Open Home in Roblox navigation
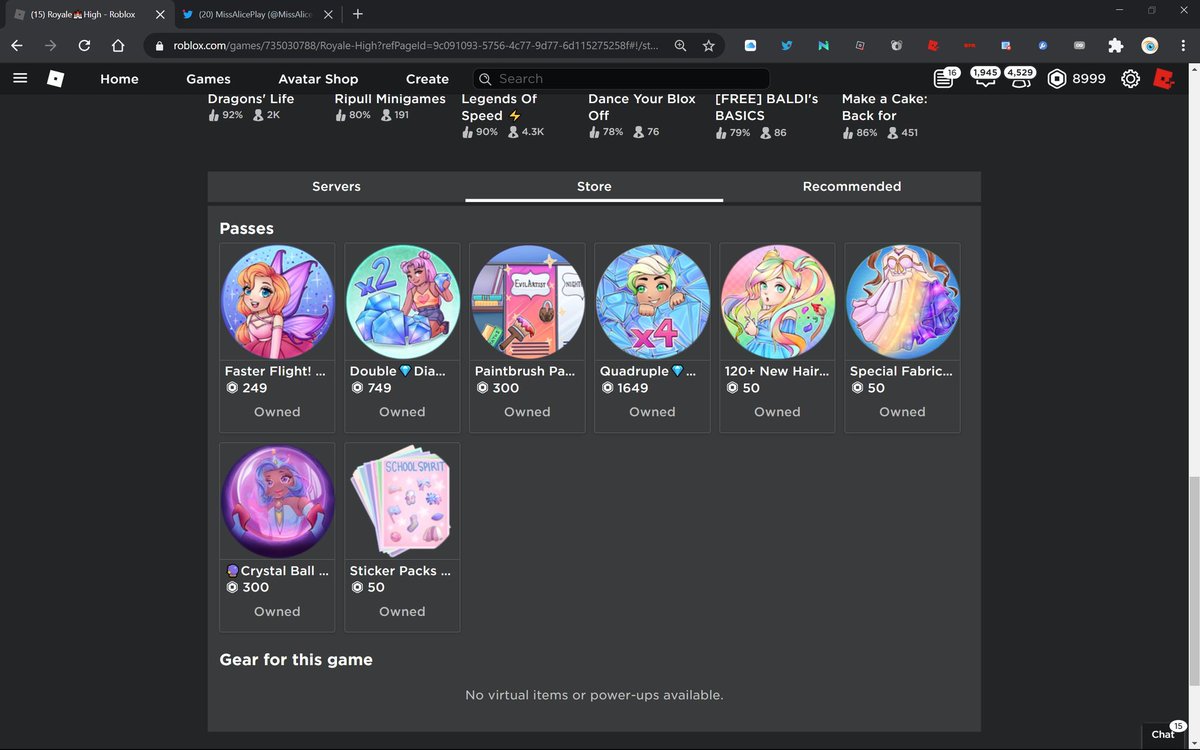 click(x=119, y=79)
